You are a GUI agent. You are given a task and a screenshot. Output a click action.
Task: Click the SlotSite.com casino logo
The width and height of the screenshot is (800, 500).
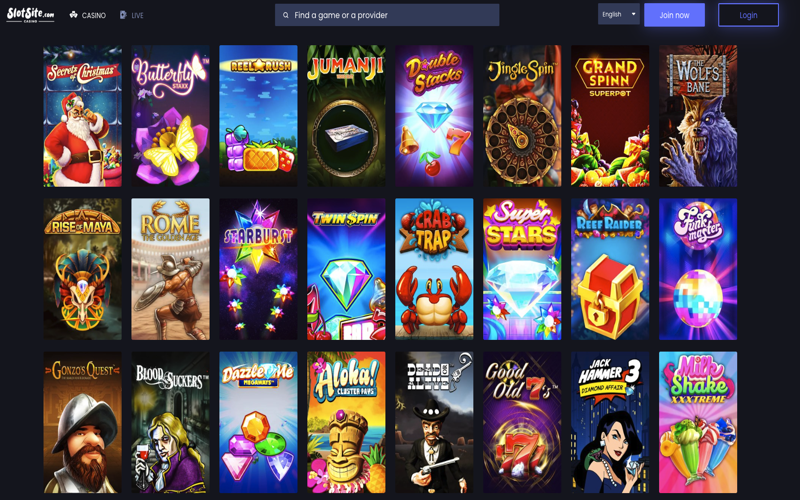pos(30,15)
